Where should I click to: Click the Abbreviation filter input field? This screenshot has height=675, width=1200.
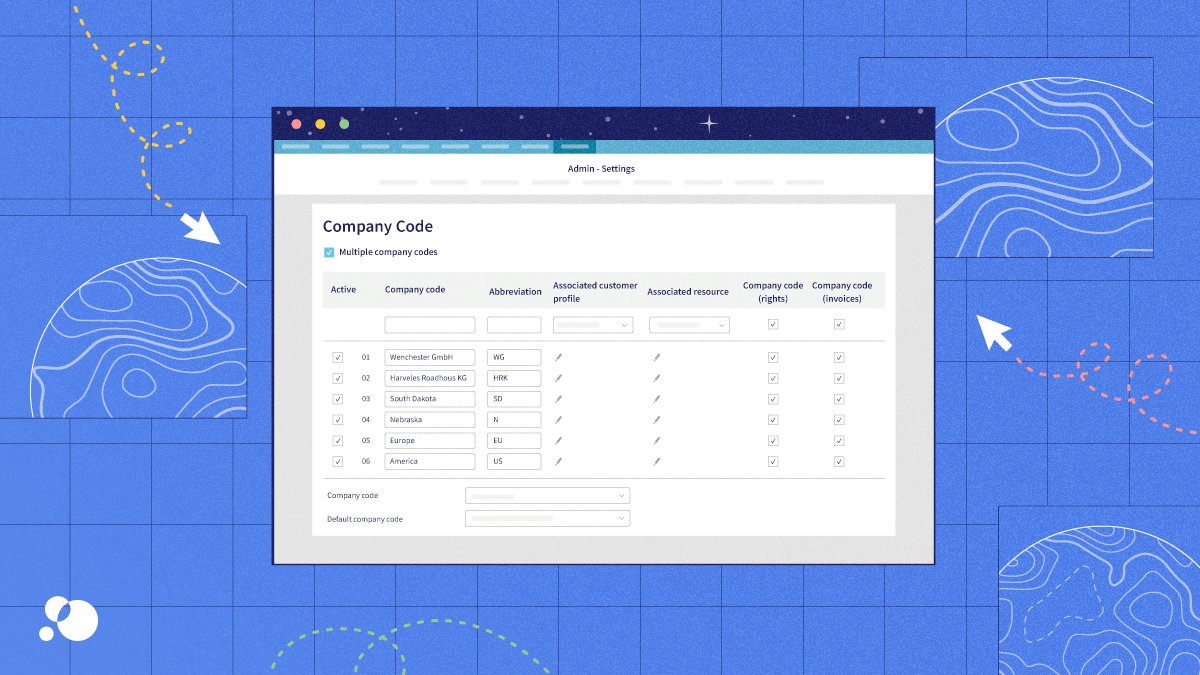point(513,324)
